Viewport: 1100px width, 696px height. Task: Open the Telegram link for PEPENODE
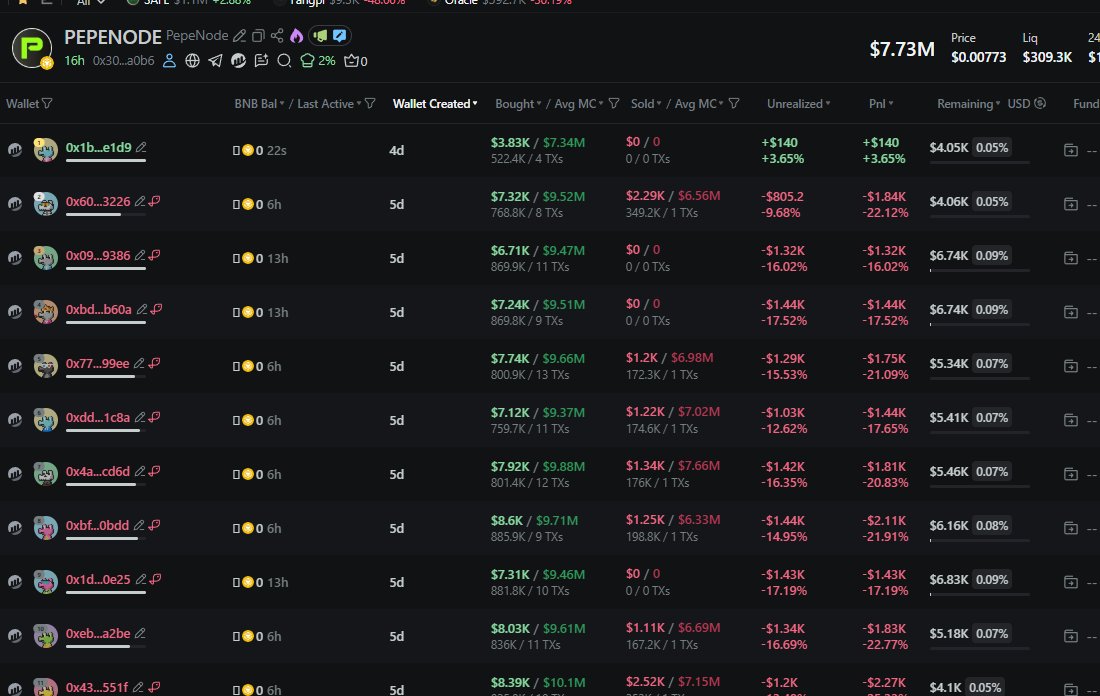215,61
